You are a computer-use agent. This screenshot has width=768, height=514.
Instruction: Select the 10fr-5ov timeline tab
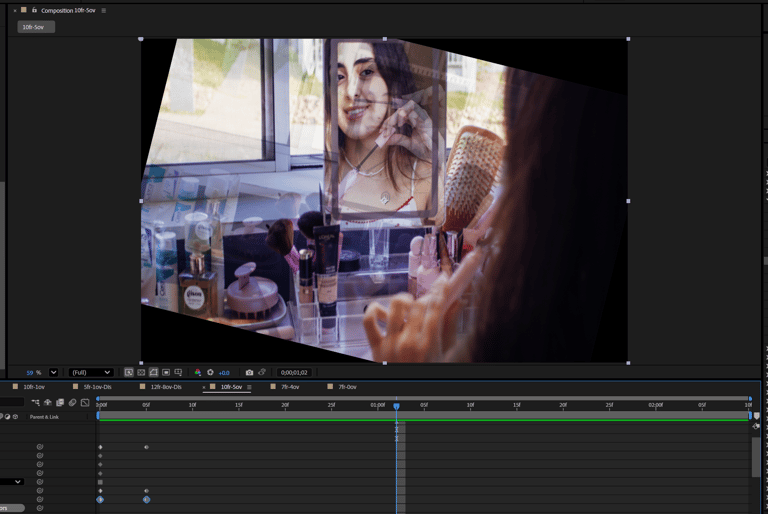pos(231,387)
